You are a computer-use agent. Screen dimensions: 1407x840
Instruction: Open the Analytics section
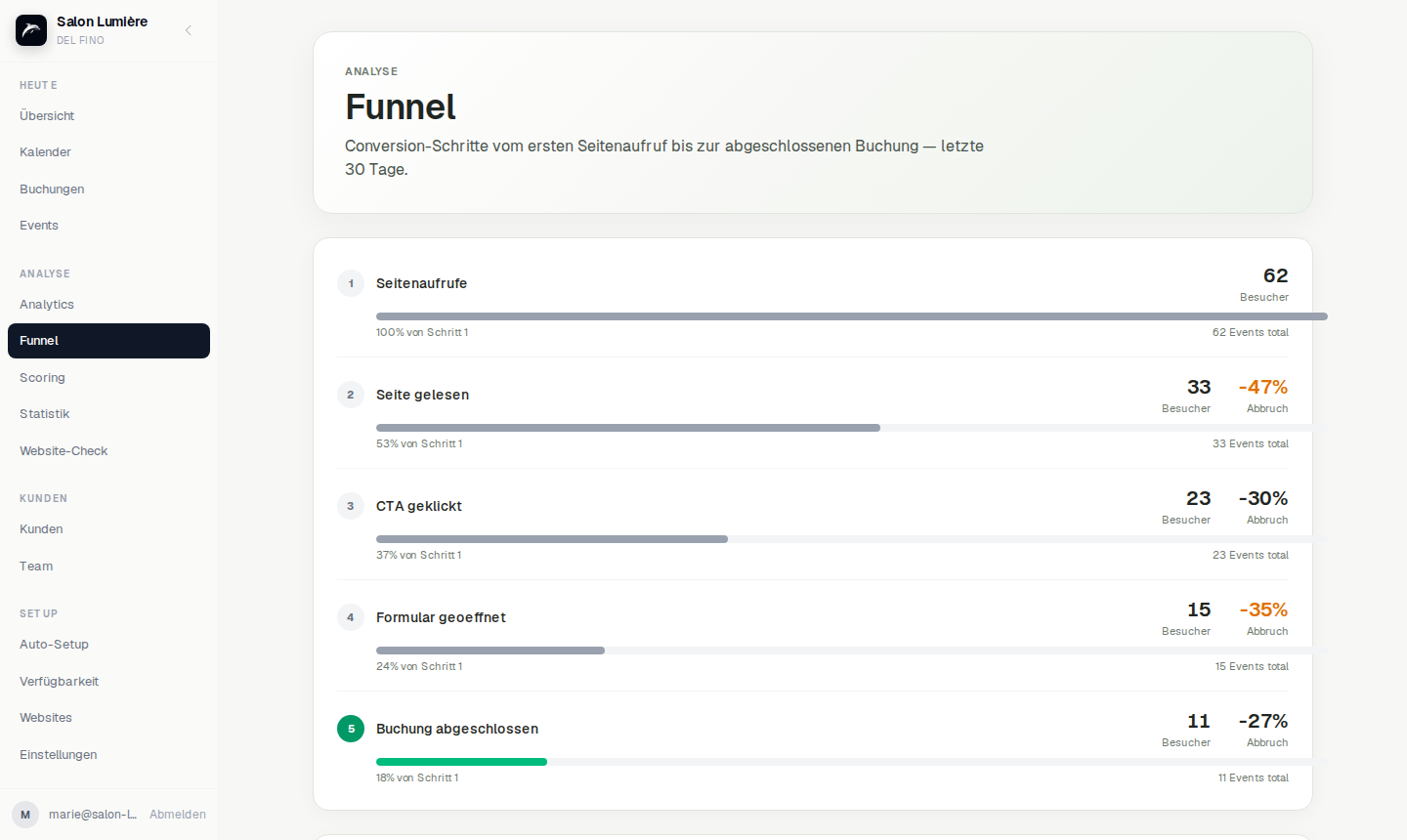click(x=108, y=305)
